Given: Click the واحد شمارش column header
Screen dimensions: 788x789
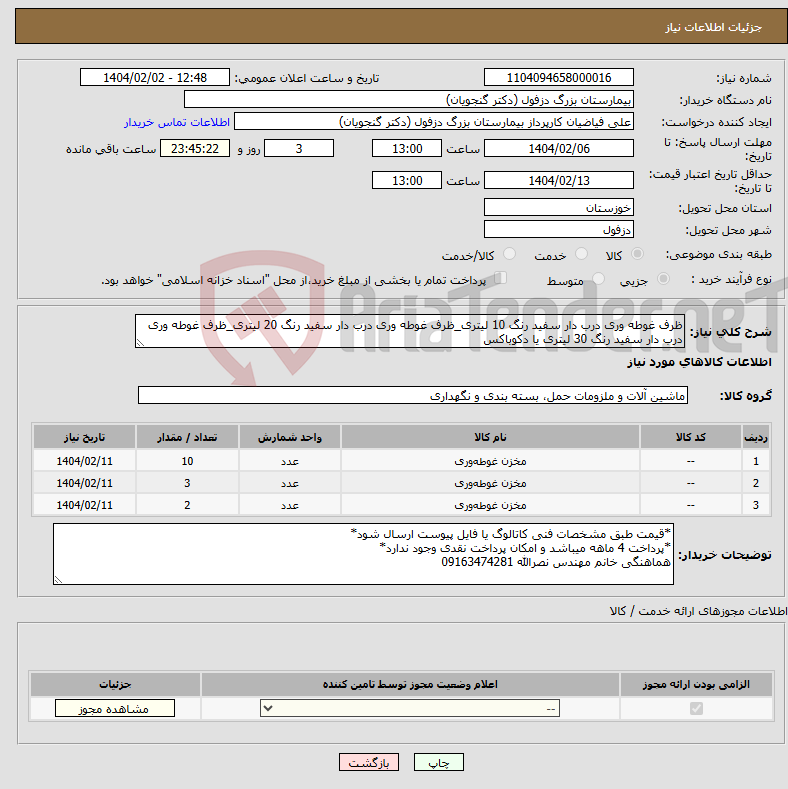Looking at the screenshot, I should [290, 437].
